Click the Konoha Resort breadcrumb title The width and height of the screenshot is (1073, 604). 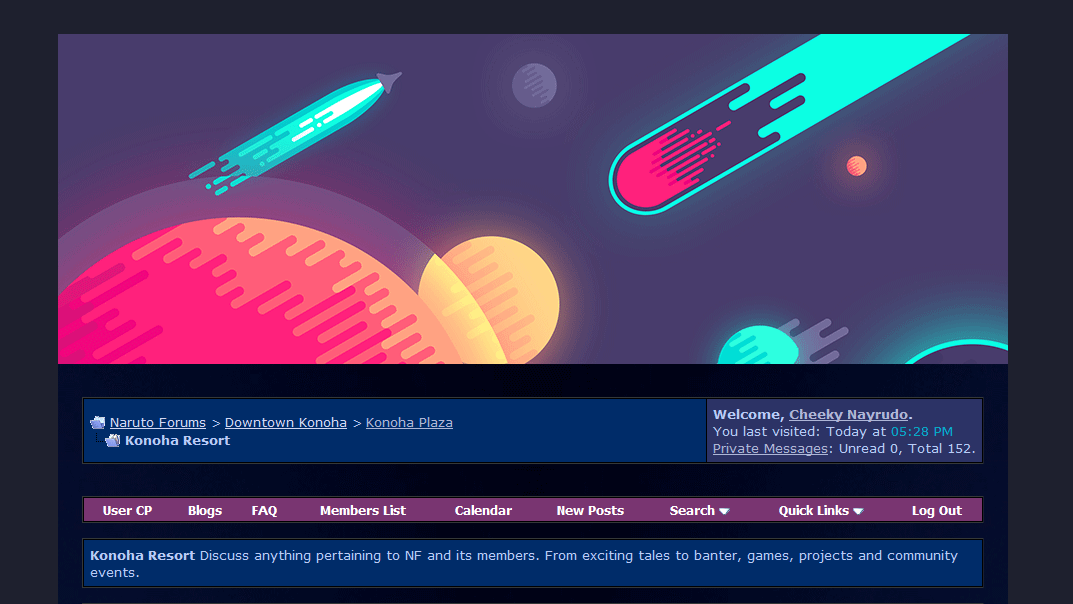pos(177,441)
